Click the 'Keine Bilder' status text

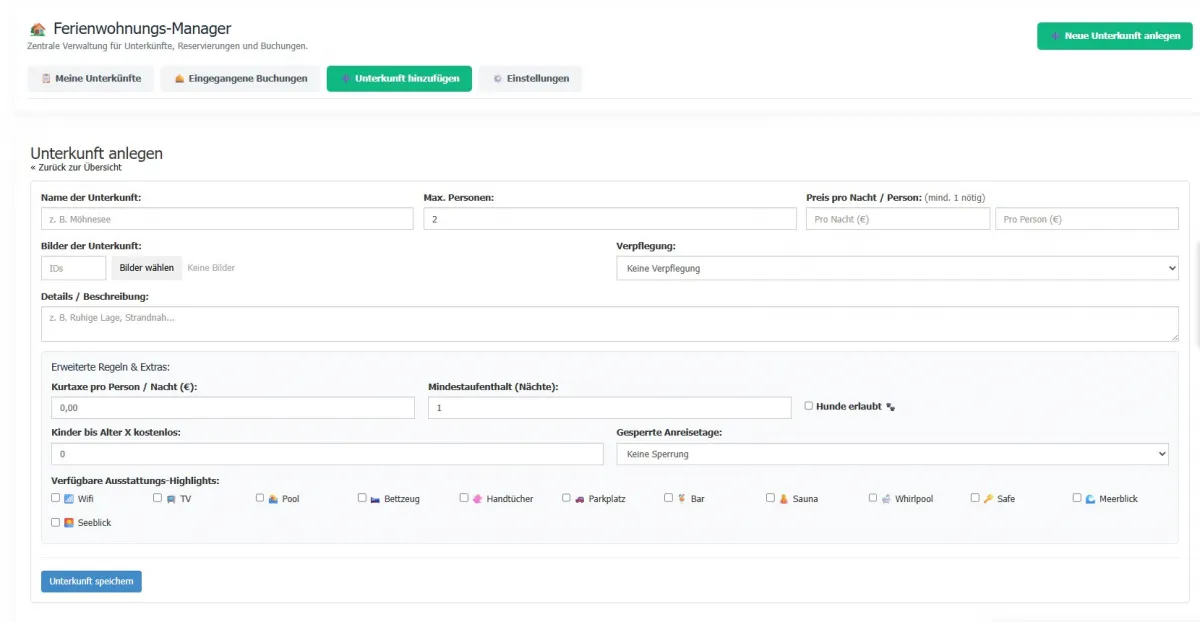(x=211, y=268)
